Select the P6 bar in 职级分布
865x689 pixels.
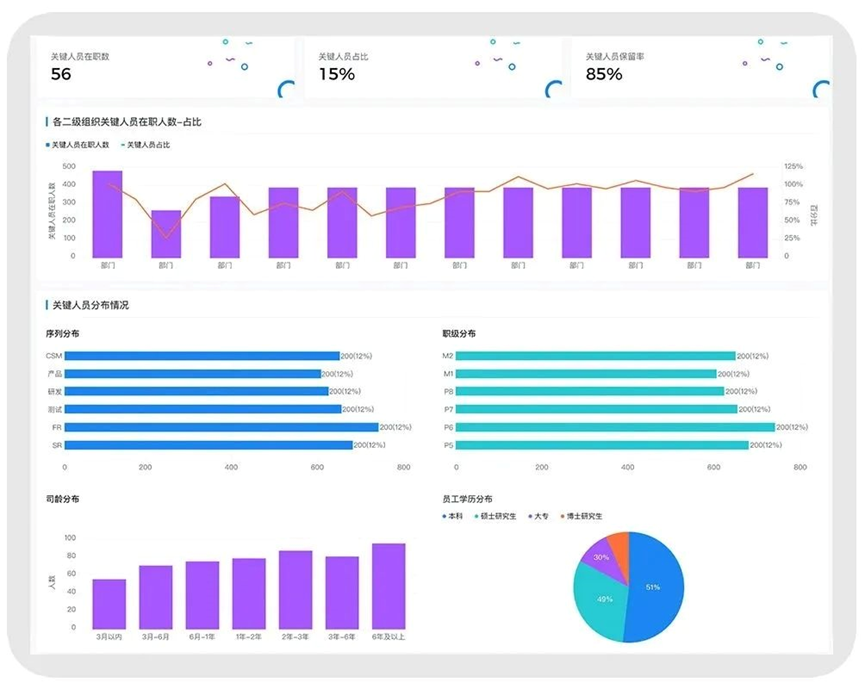coord(615,427)
